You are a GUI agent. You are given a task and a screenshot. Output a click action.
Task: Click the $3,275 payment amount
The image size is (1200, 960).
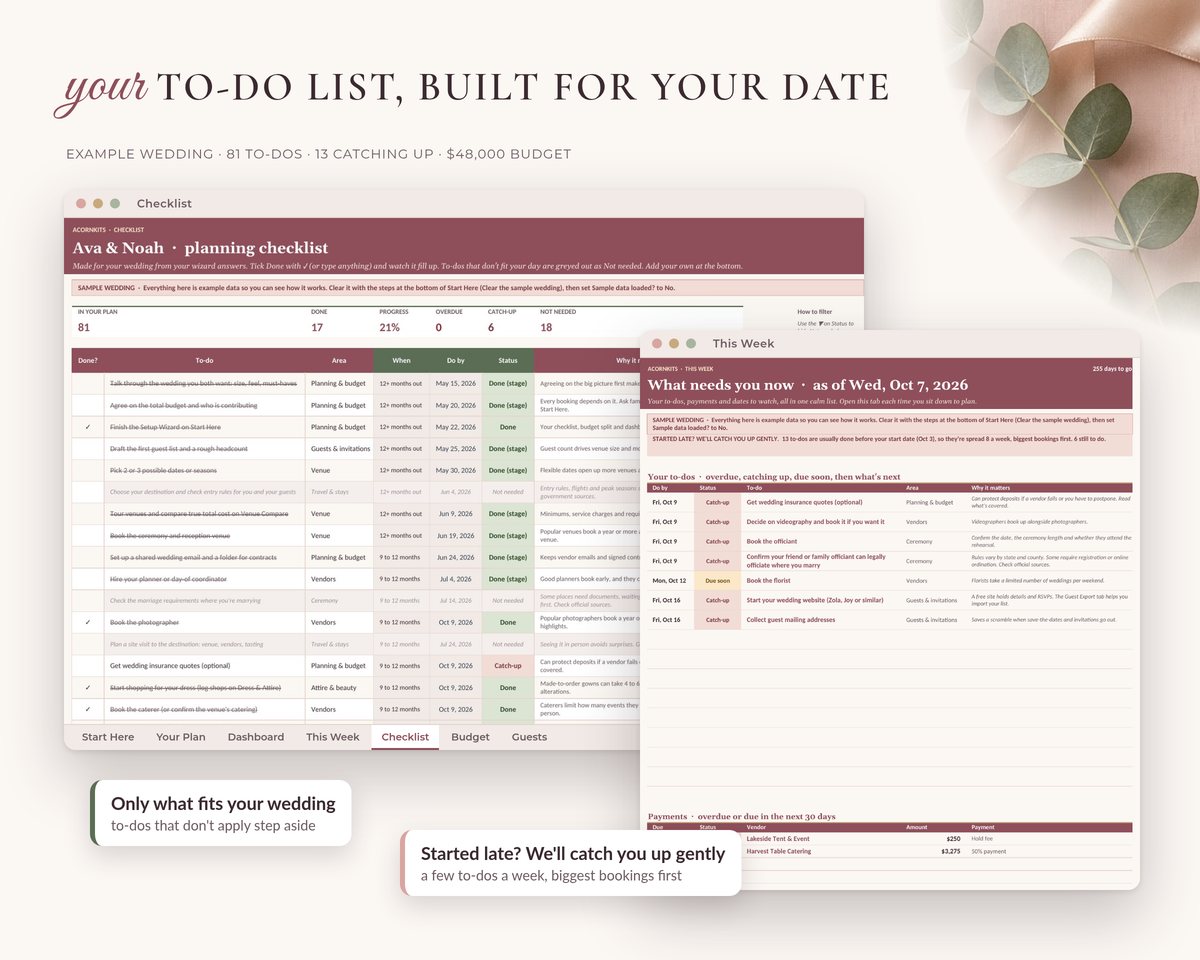[x=950, y=852]
